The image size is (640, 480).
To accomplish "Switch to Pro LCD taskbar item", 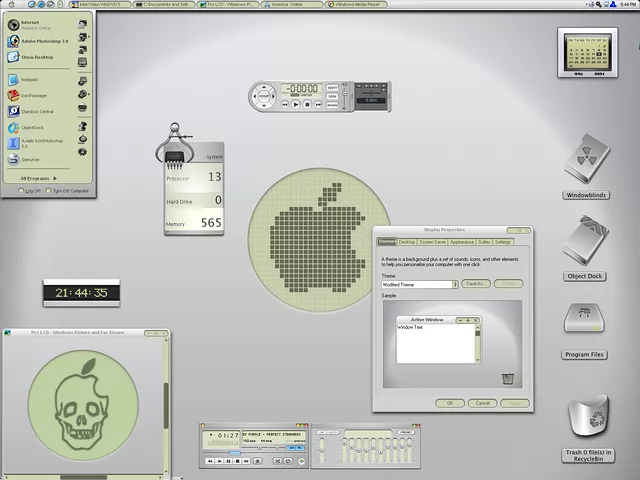I will pyautogui.click(x=228, y=4).
